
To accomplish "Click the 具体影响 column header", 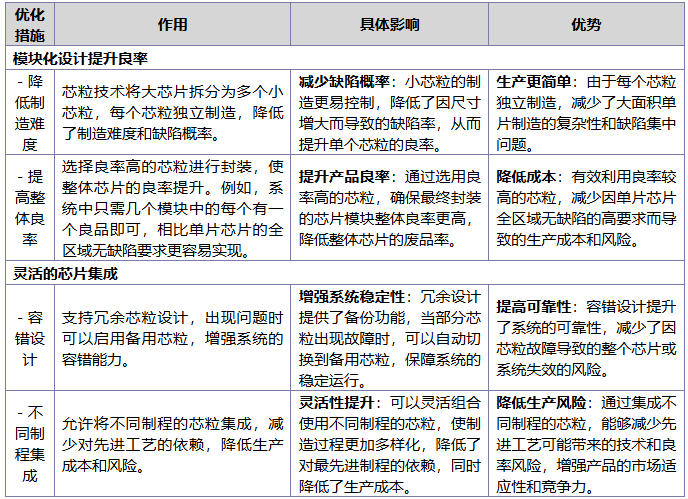I will (x=389, y=25).
